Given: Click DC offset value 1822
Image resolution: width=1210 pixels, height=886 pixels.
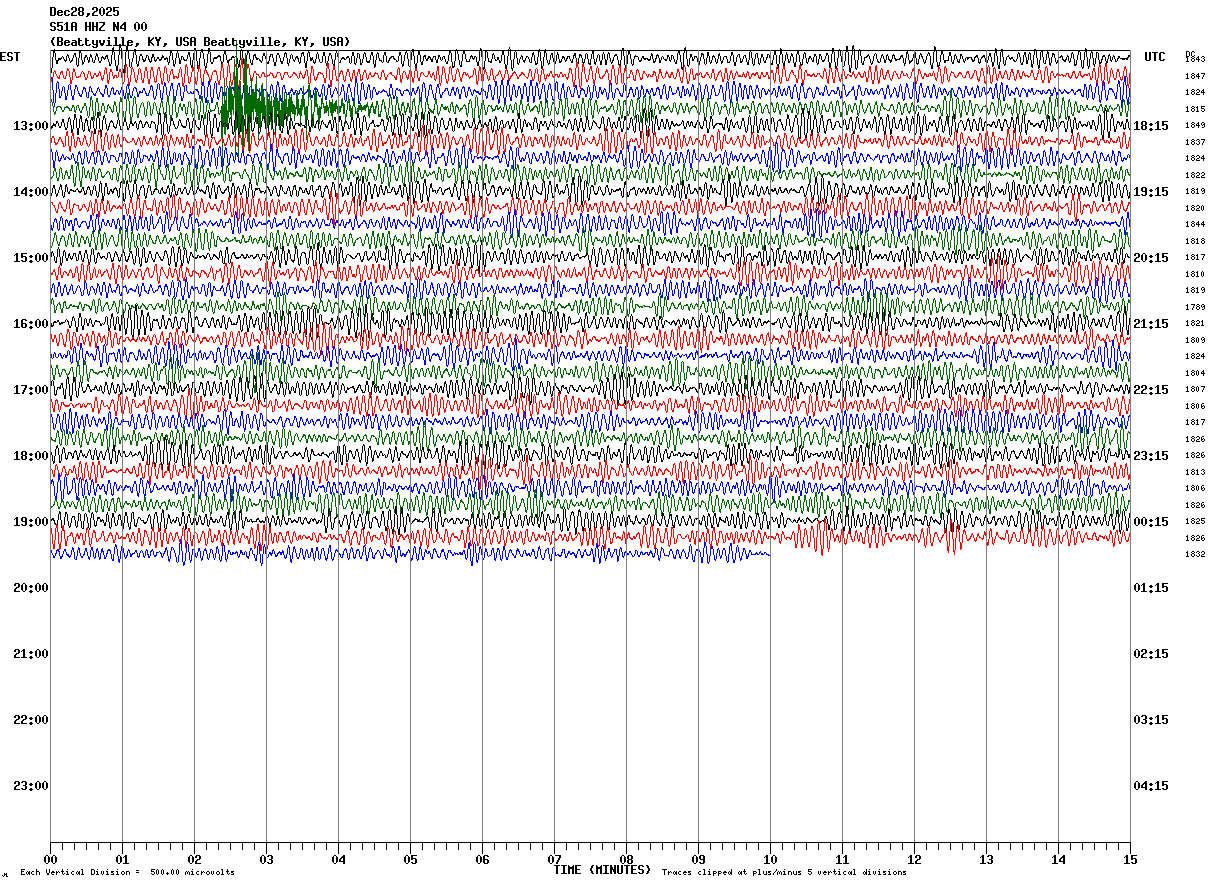Looking at the screenshot, I should 1195,175.
